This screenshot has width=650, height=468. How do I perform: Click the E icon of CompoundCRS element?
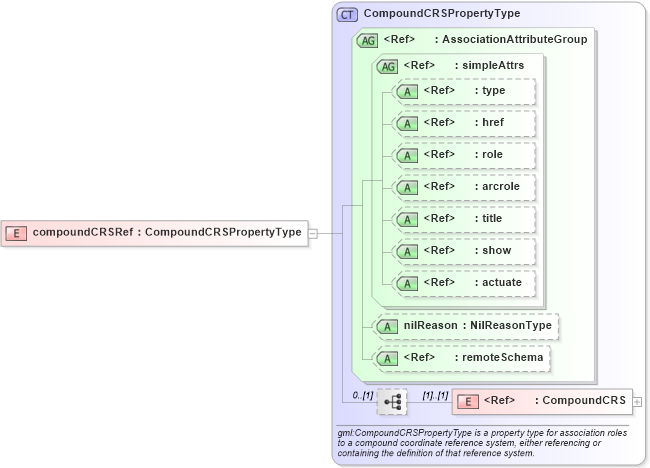pyautogui.click(x=468, y=402)
